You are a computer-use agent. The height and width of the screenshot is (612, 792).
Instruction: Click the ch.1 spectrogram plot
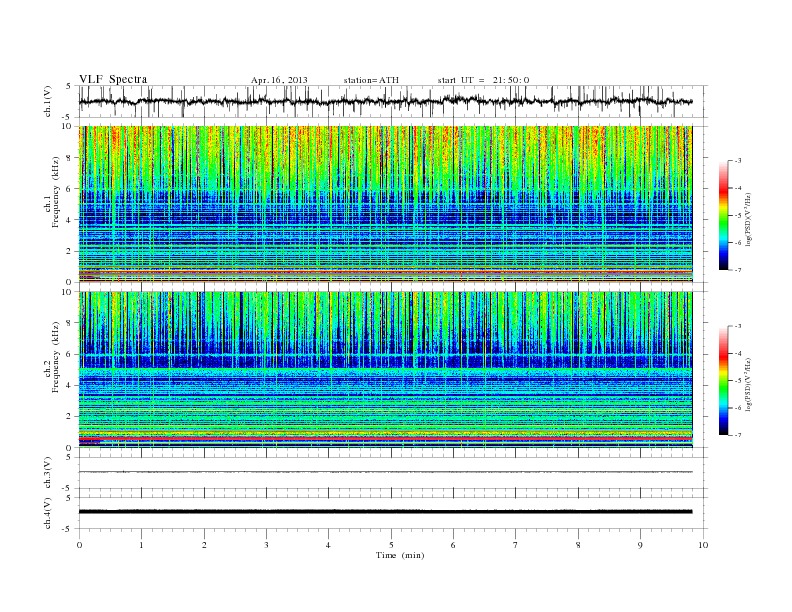click(x=385, y=204)
